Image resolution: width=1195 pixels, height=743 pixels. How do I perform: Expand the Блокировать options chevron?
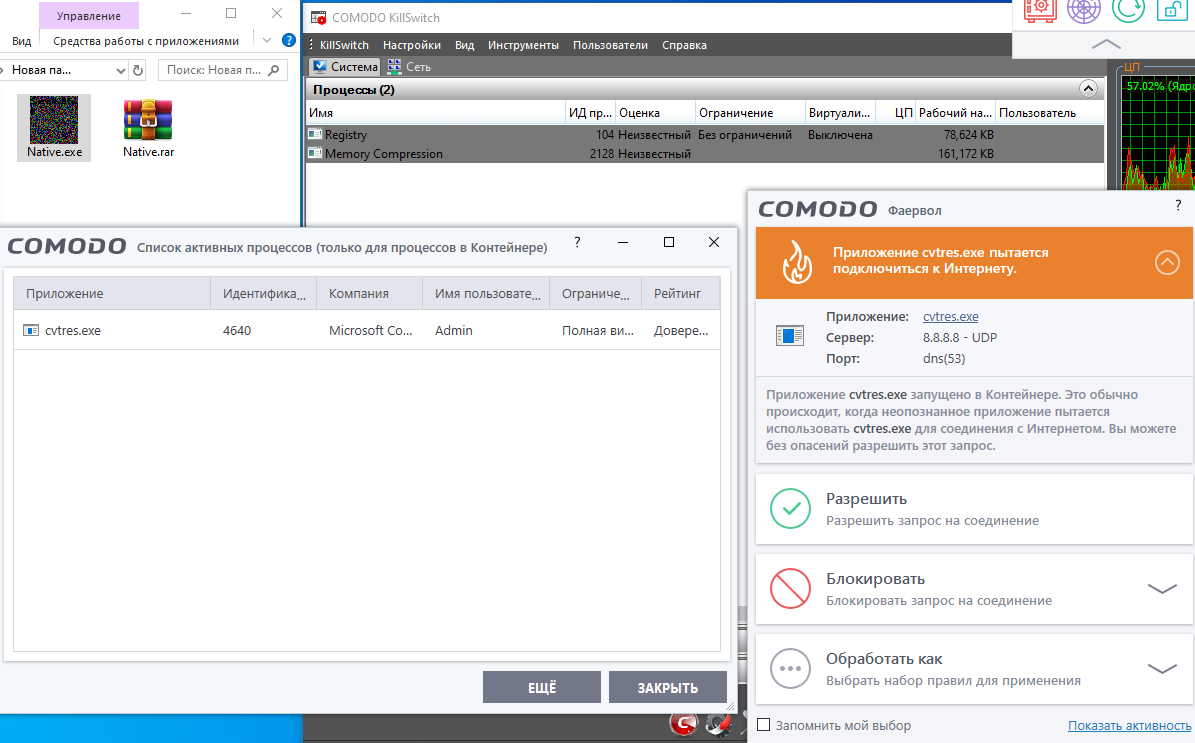1162,589
